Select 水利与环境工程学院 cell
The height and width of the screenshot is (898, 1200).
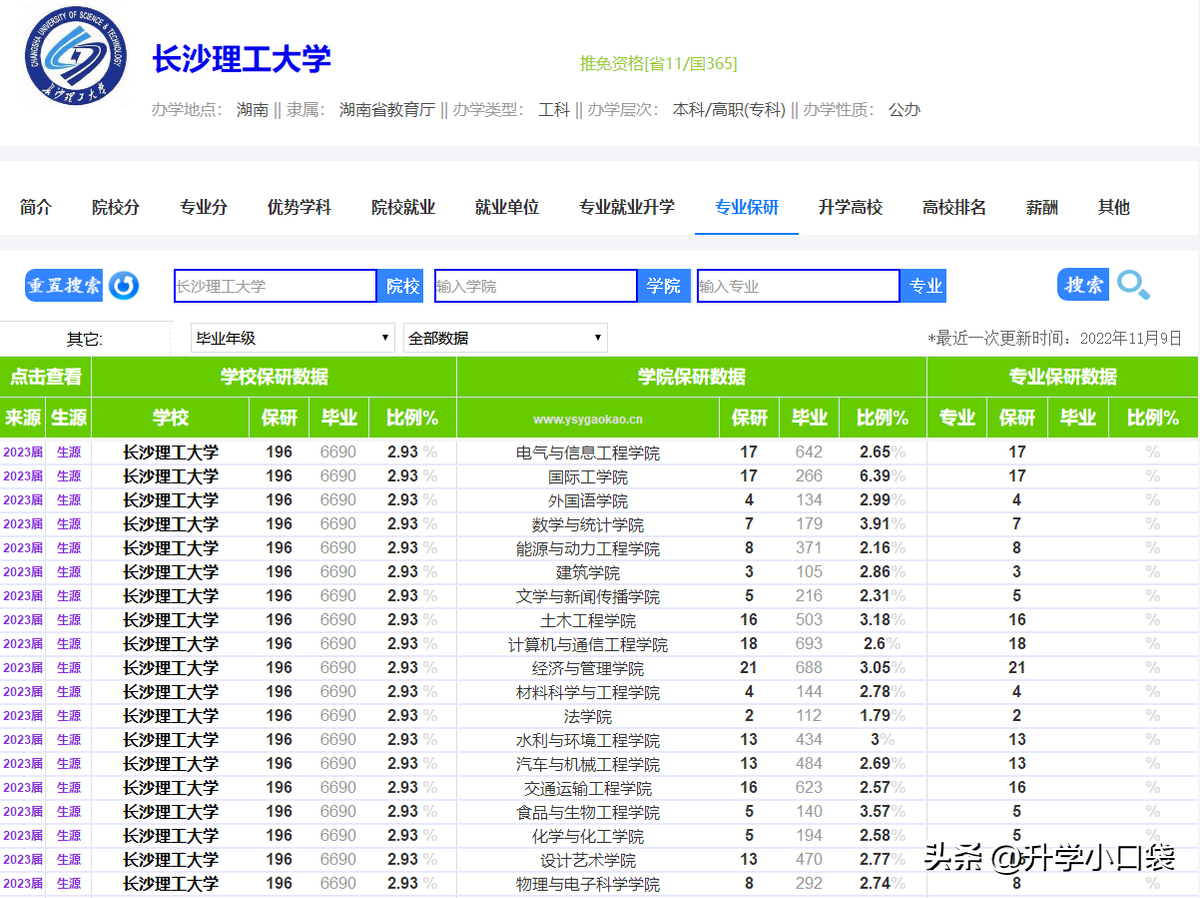pos(588,741)
